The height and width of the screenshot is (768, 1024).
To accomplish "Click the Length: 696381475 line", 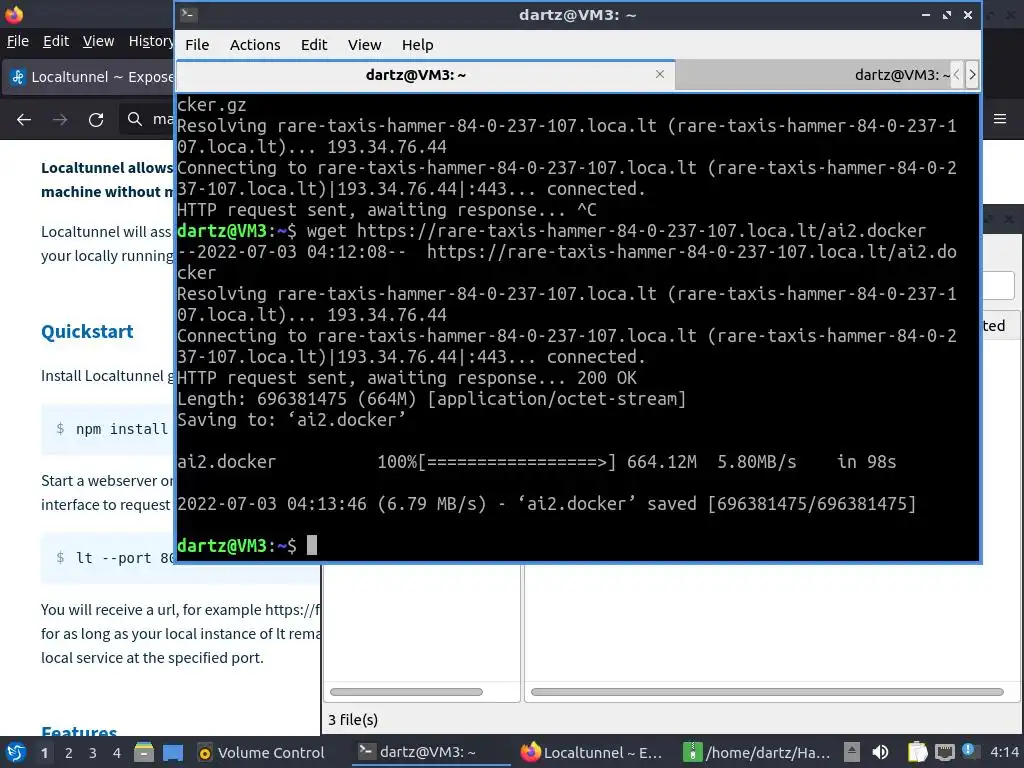I will tap(431, 398).
